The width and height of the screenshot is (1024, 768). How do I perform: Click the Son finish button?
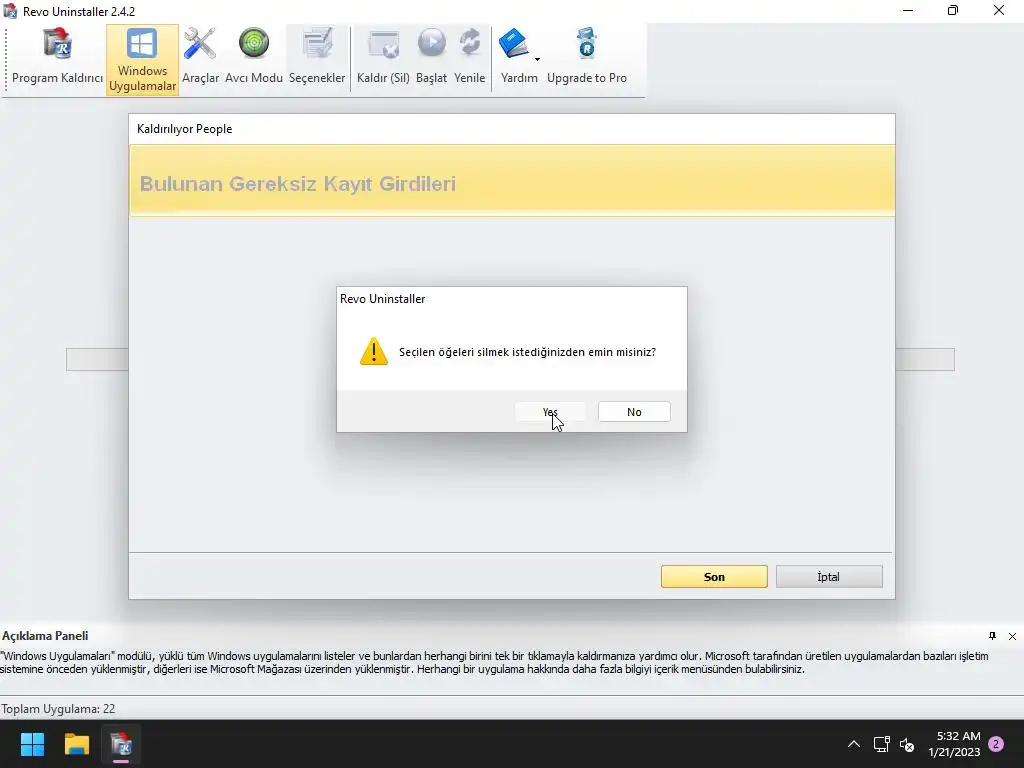pos(714,577)
